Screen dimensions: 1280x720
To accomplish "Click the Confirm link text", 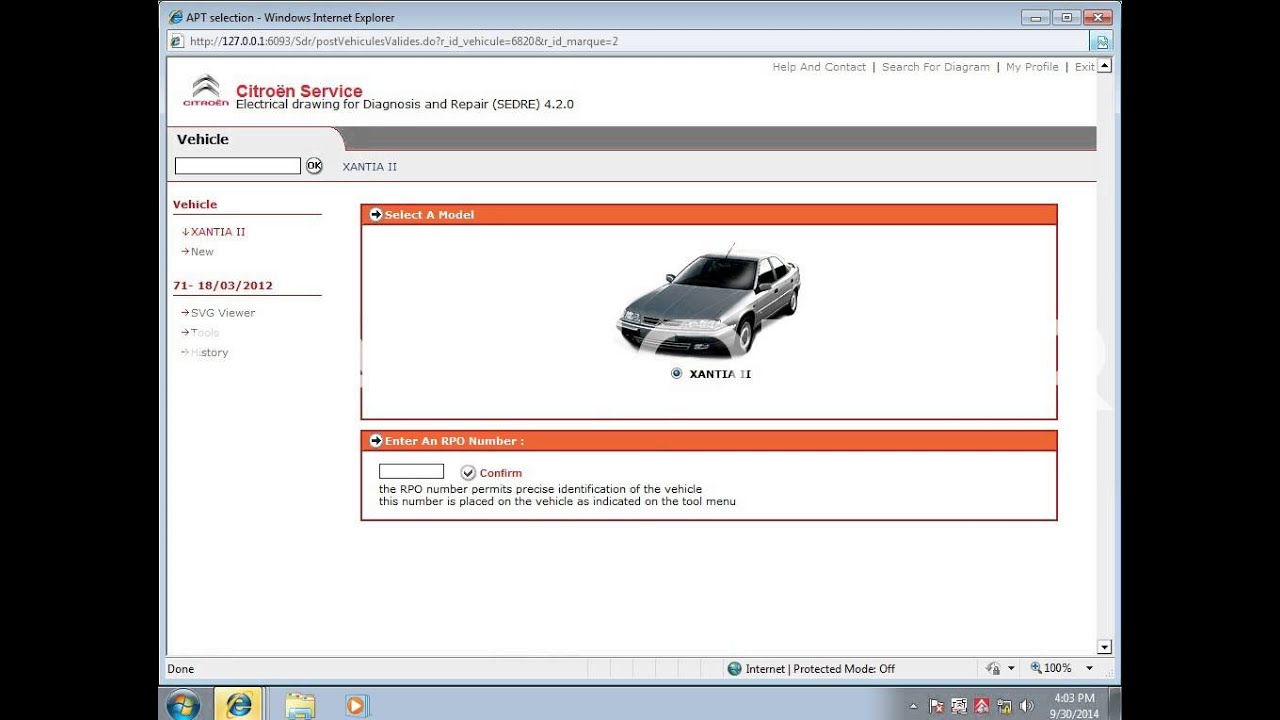I will [x=501, y=473].
